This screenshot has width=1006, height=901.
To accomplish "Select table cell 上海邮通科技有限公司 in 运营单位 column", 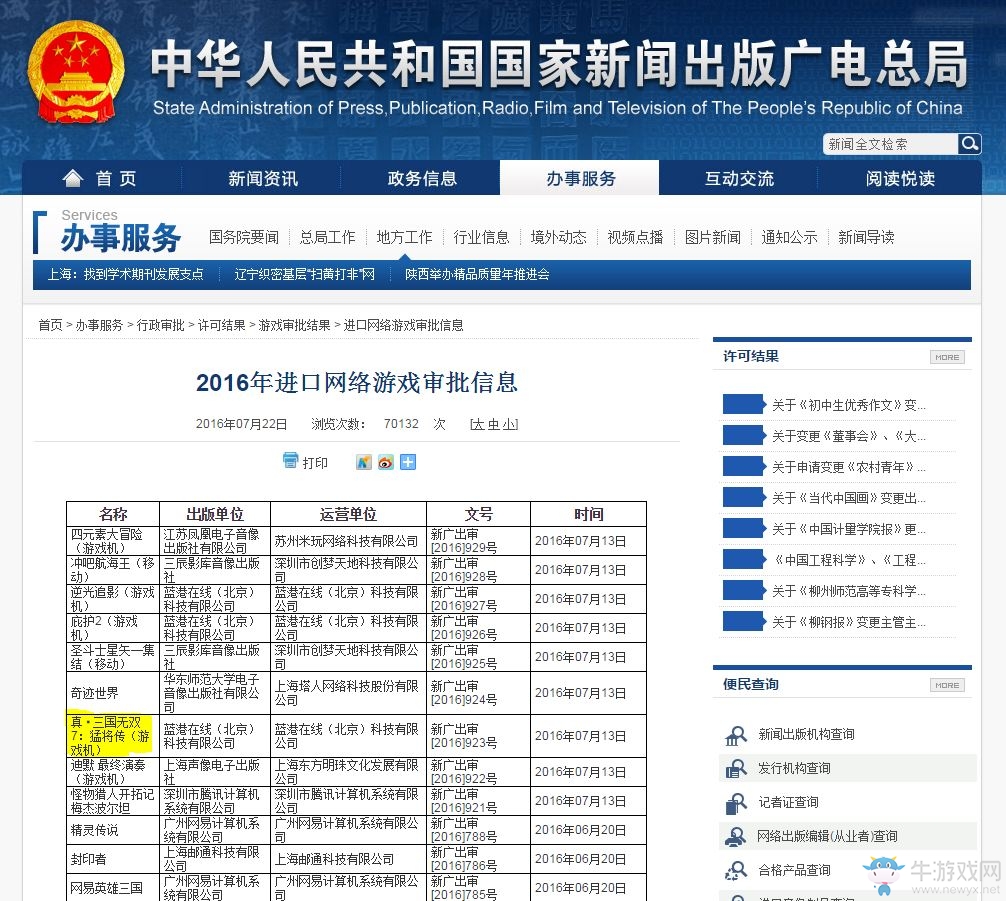I will click(x=348, y=859).
